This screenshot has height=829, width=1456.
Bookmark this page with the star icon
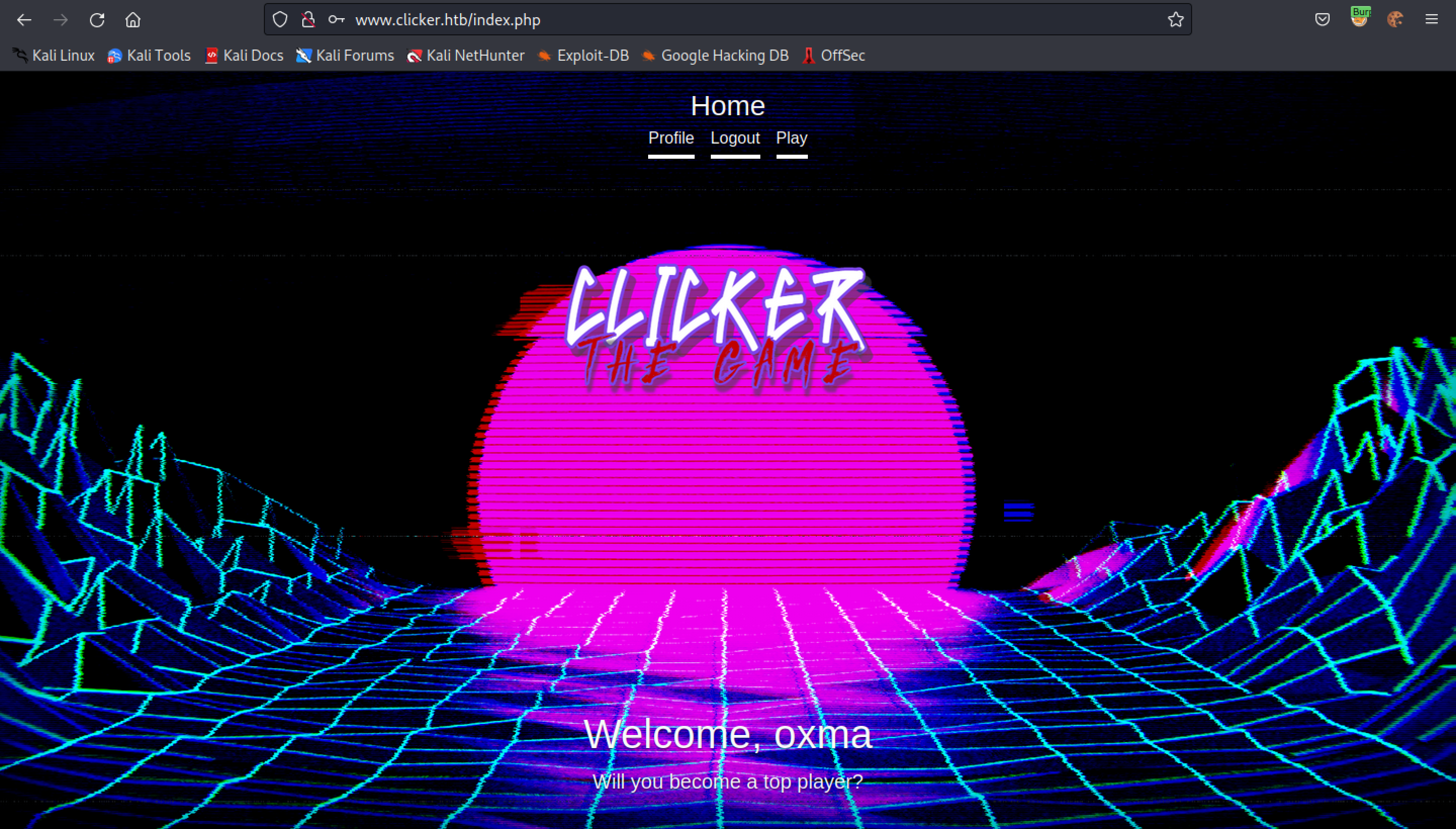coord(1175,20)
